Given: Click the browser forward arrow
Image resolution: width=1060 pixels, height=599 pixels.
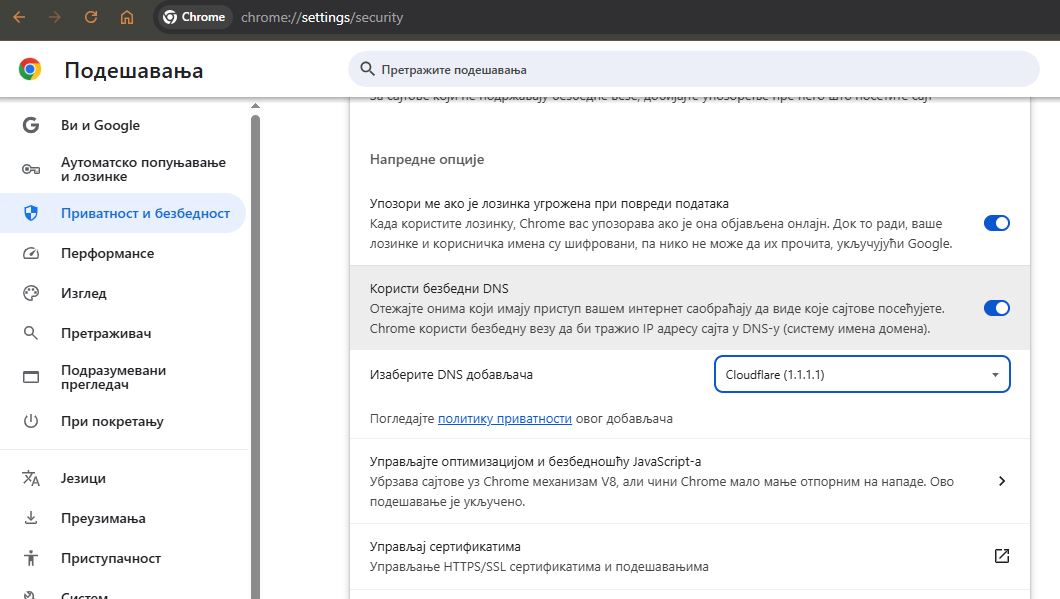Looking at the screenshot, I should [x=55, y=17].
